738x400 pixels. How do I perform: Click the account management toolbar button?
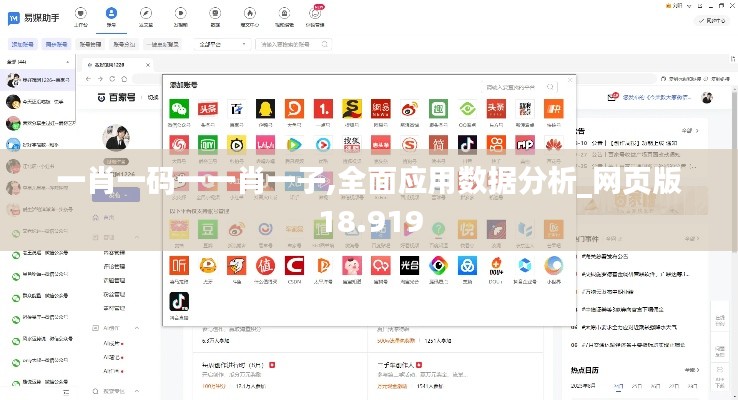coord(90,44)
